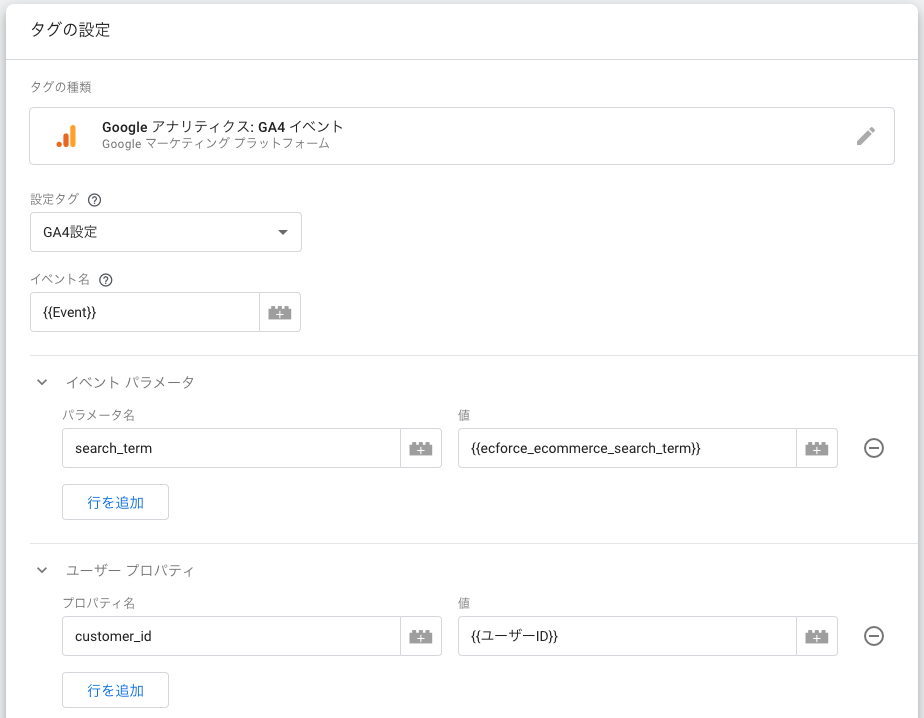Focus the customer_id property name field
The height and width of the screenshot is (718, 924).
(x=232, y=637)
